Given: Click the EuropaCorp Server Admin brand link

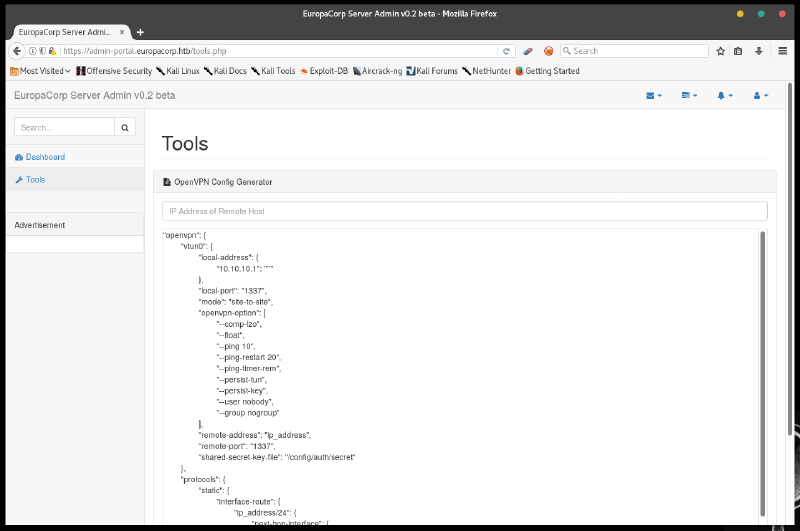Looking at the screenshot, I should click(94, 96).
